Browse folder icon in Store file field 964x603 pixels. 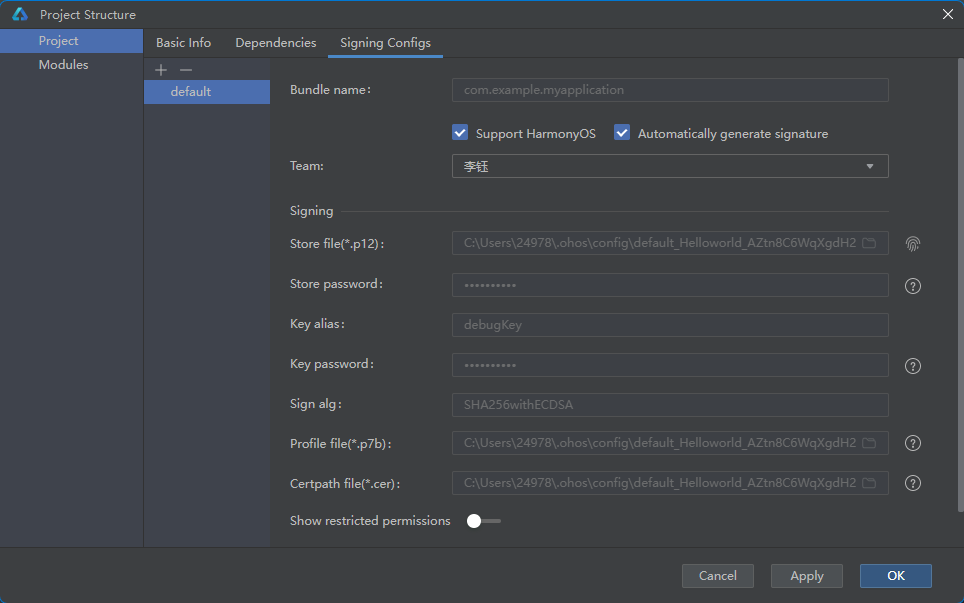coord(869,243)
